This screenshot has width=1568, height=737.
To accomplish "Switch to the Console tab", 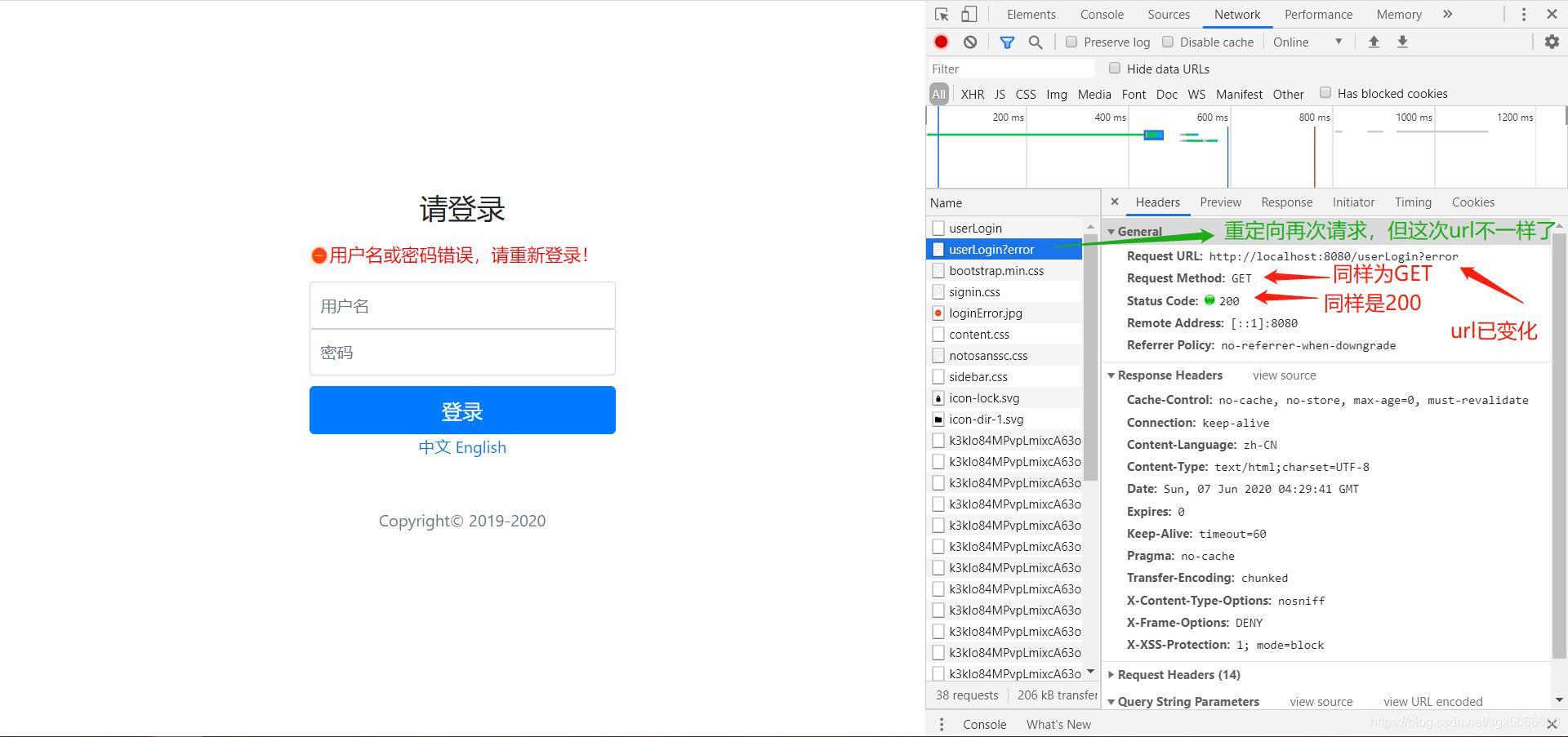I will (x=1102, y=15).
